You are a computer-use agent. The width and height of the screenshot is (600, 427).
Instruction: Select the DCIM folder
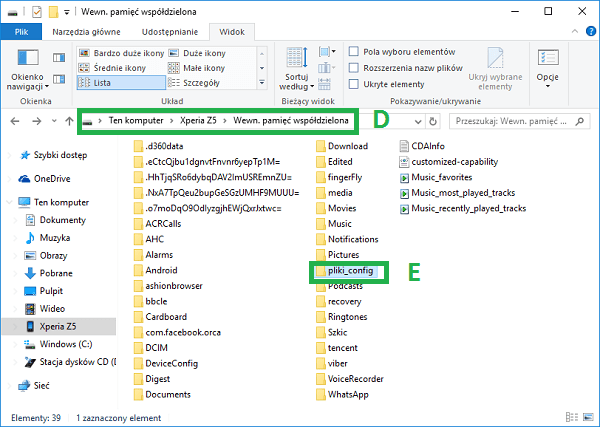coord(151,348)
